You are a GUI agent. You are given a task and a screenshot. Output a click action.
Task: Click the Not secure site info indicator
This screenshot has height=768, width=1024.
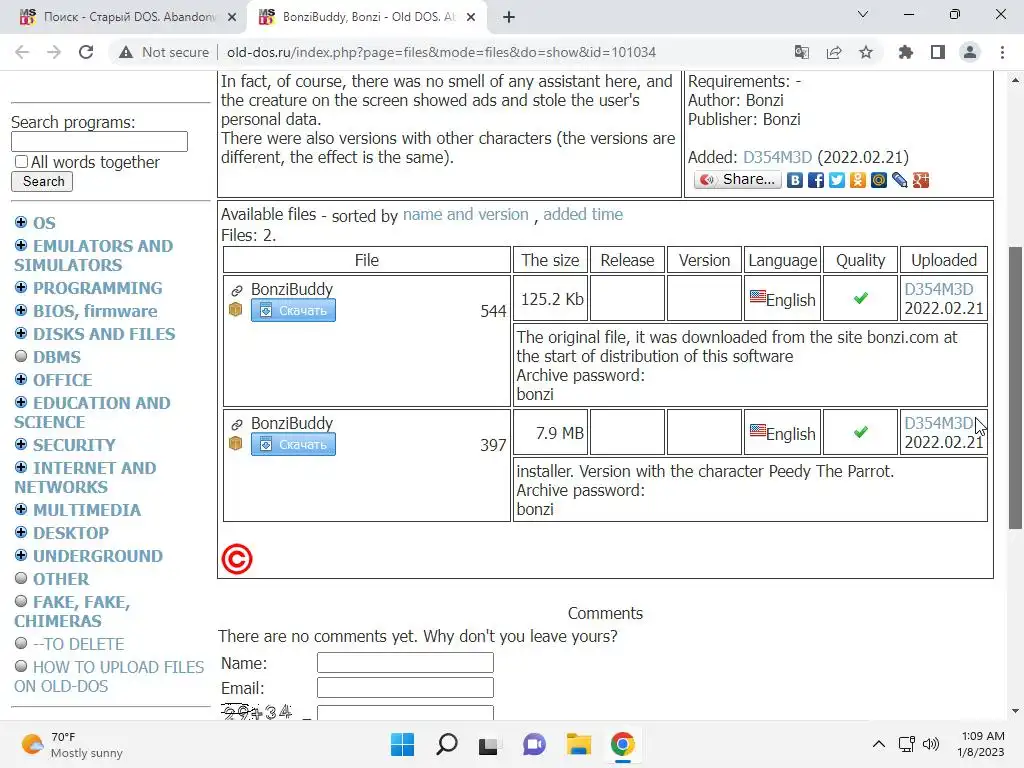(x=165, y=52)
